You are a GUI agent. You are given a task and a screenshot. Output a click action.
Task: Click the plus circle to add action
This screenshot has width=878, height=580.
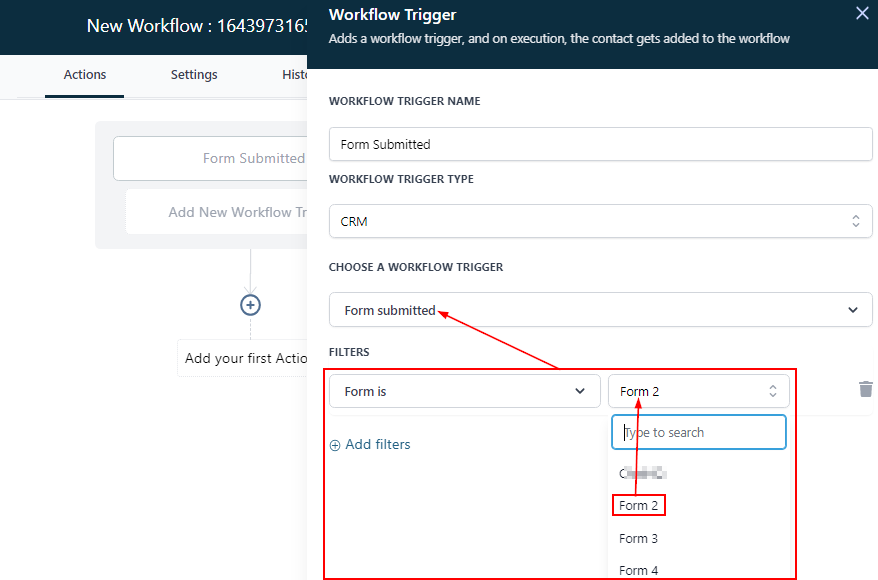(250, 305)
